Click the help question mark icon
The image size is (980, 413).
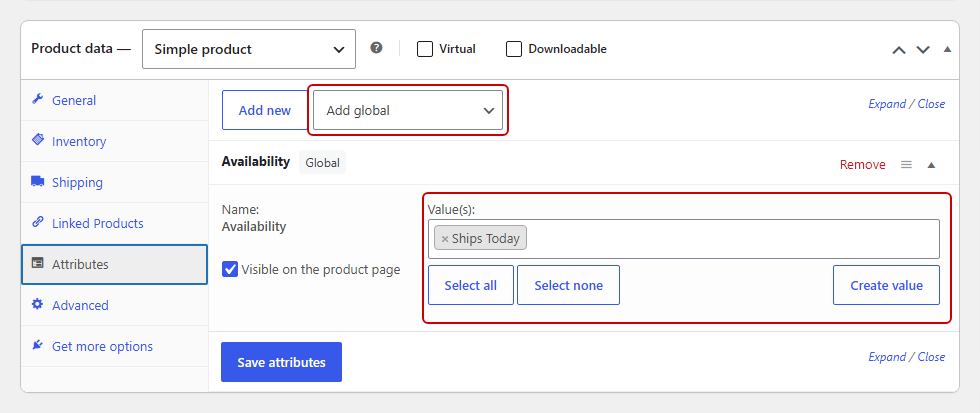376,48
